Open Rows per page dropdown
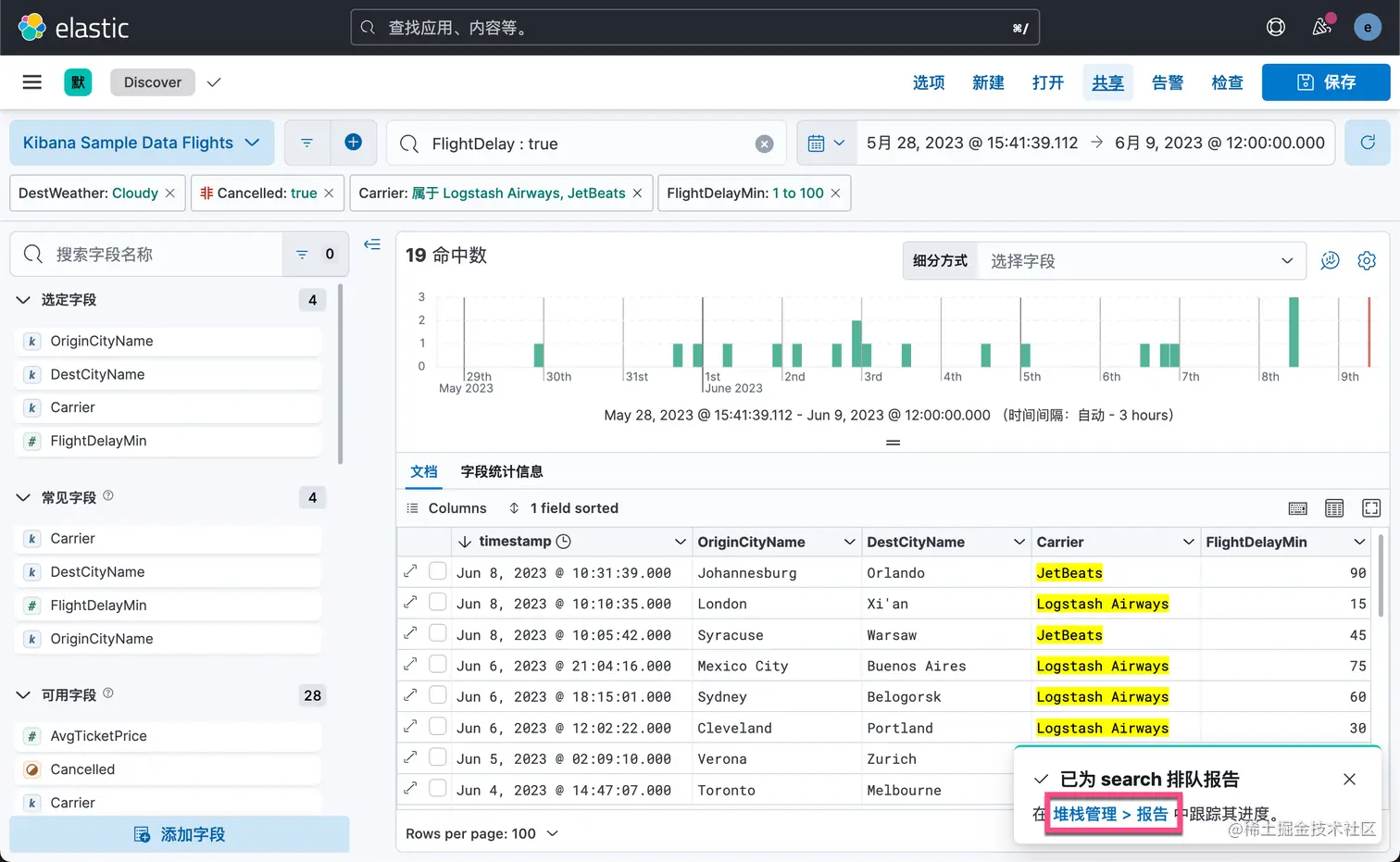 pyautogui.click(x=481, y=833)
